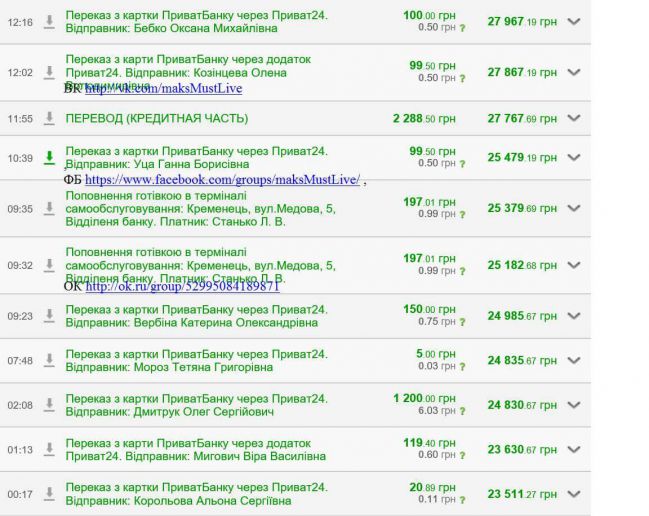Click the arrow icon beside 00:17 transaction
649x516 pixels.
(49, 493)
